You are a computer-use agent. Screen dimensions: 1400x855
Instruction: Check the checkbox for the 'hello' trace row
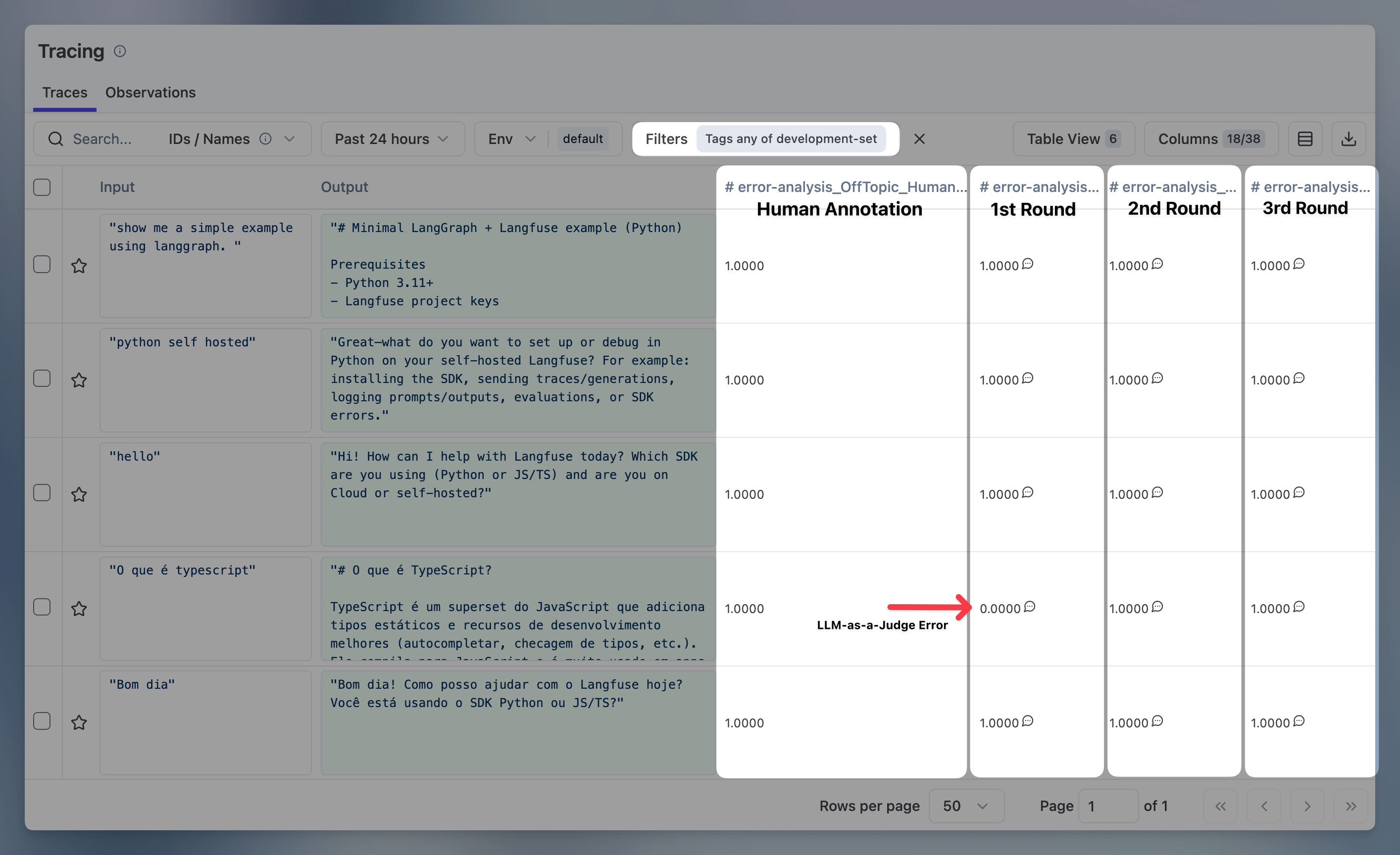tap(42, 493)
